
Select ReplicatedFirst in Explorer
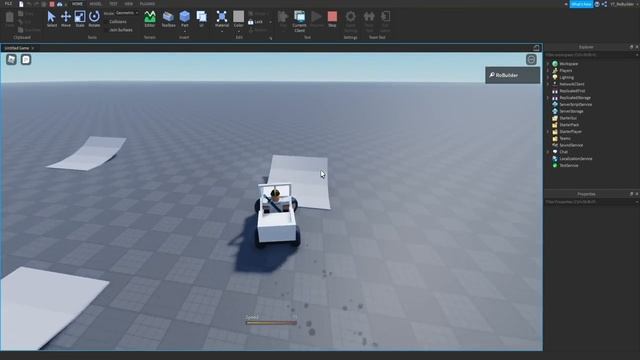572,91
